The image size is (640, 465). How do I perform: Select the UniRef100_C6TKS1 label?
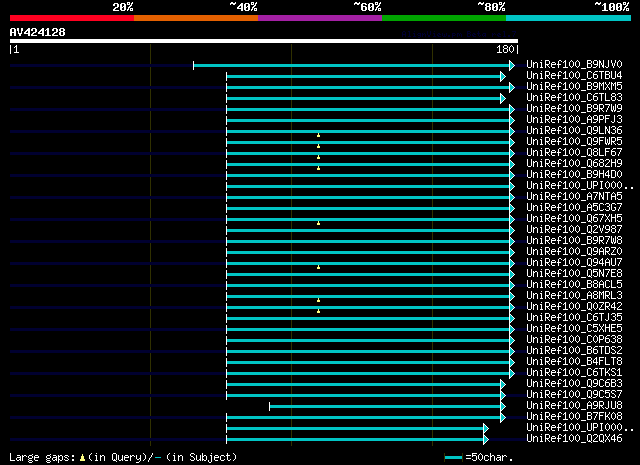[574, 373]
